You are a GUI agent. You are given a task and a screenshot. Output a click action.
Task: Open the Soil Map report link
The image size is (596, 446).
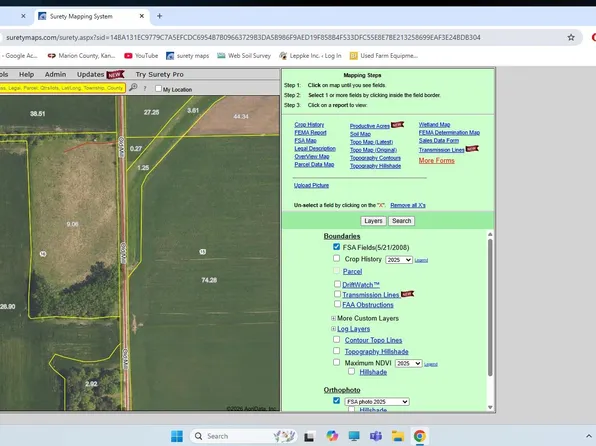point(360,134)
